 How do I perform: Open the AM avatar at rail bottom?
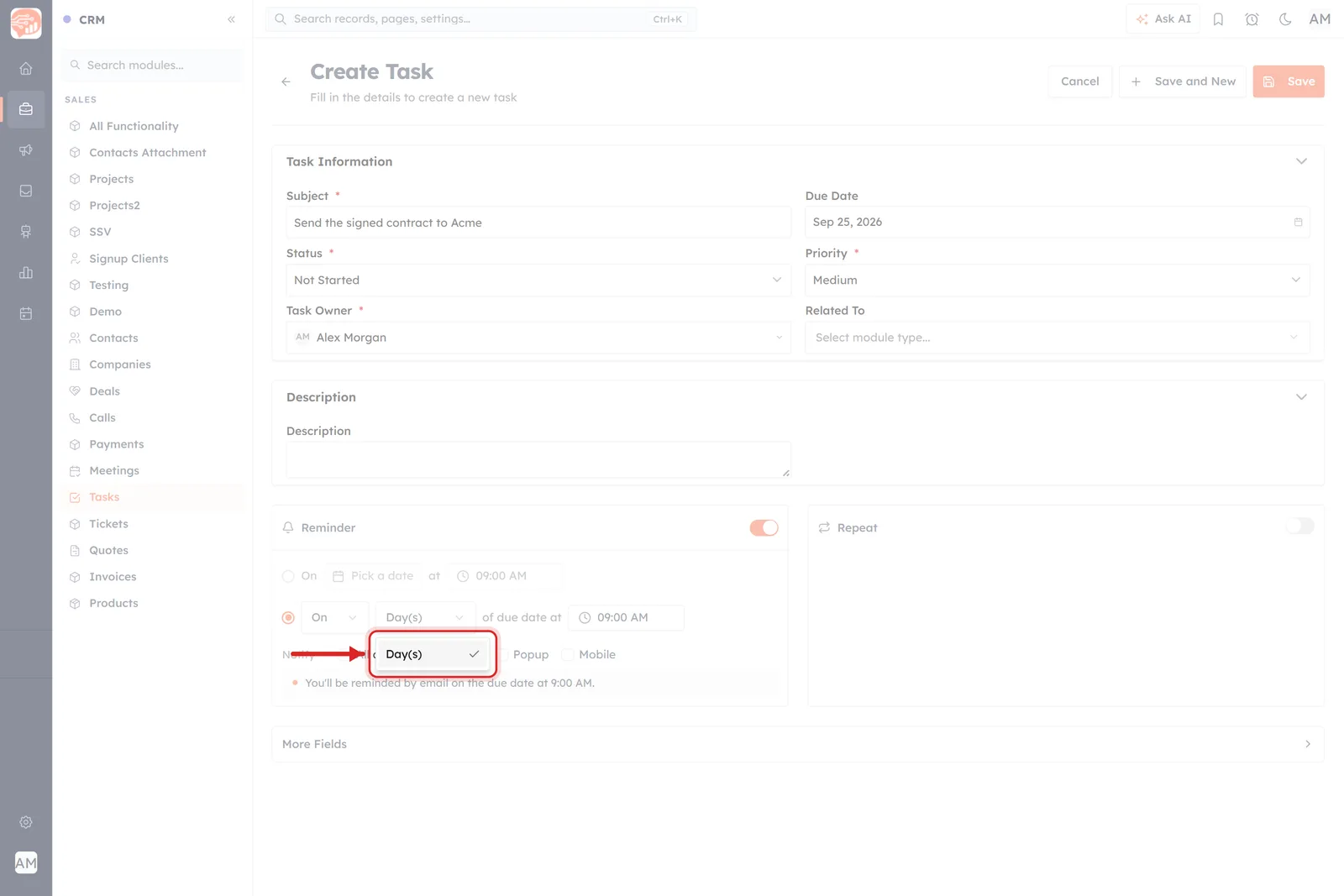26,863
